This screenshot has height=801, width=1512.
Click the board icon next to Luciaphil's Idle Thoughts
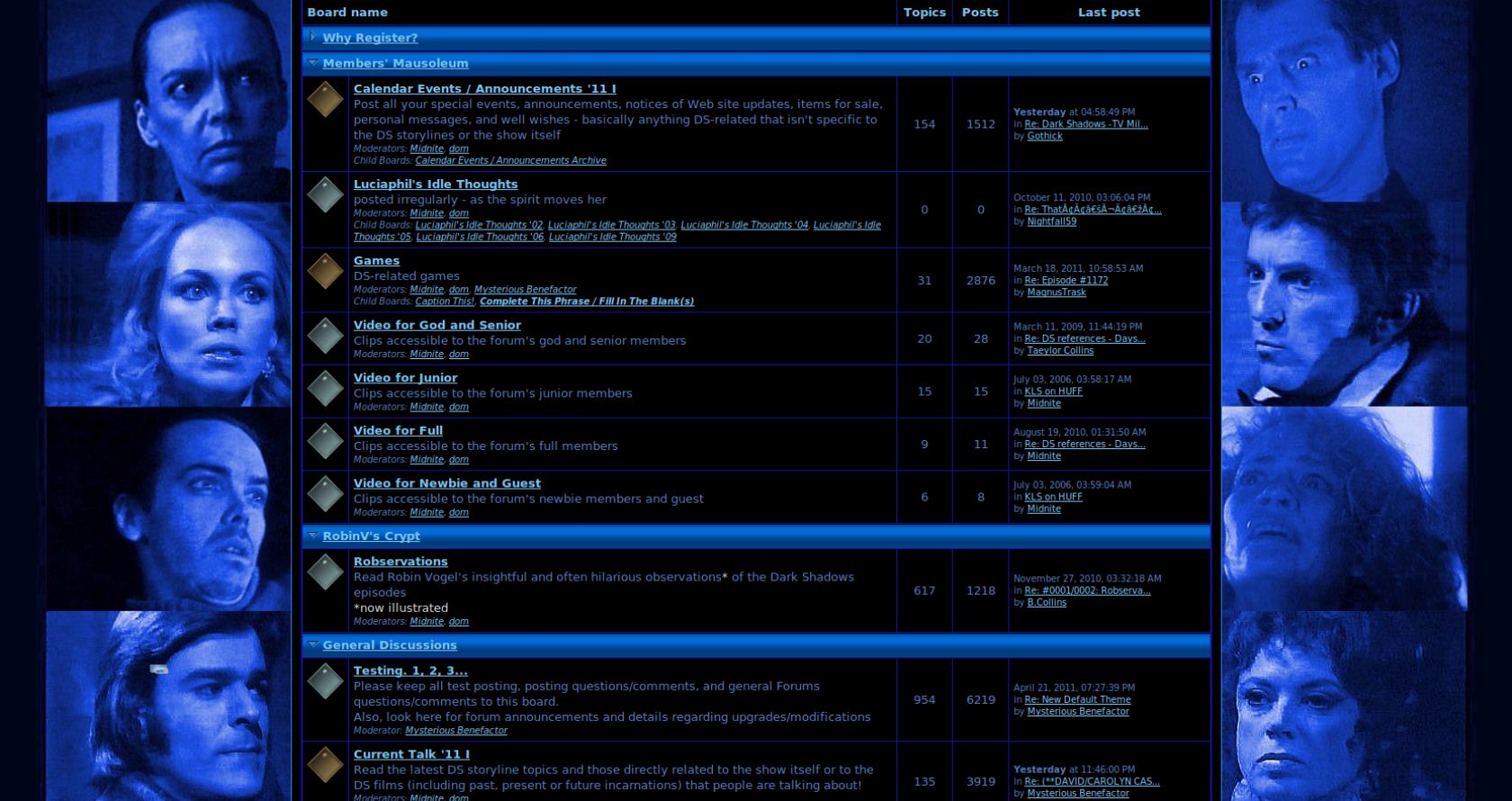point(325,195)
